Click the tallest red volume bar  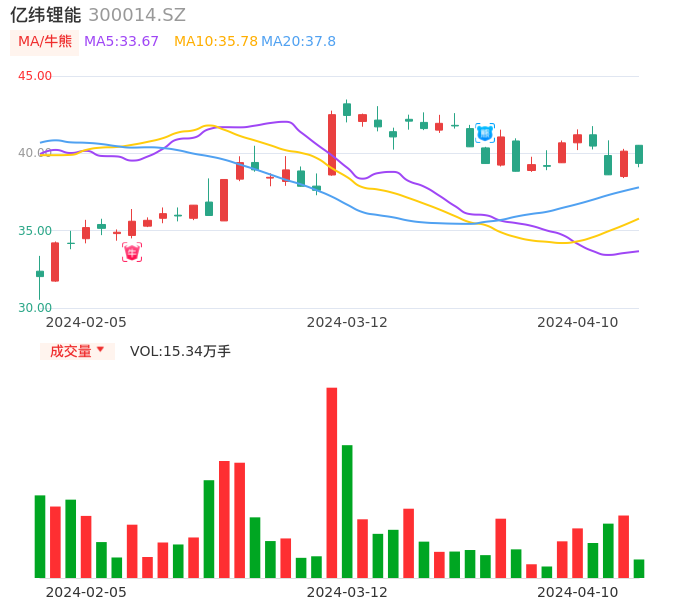tap(332, 482)
